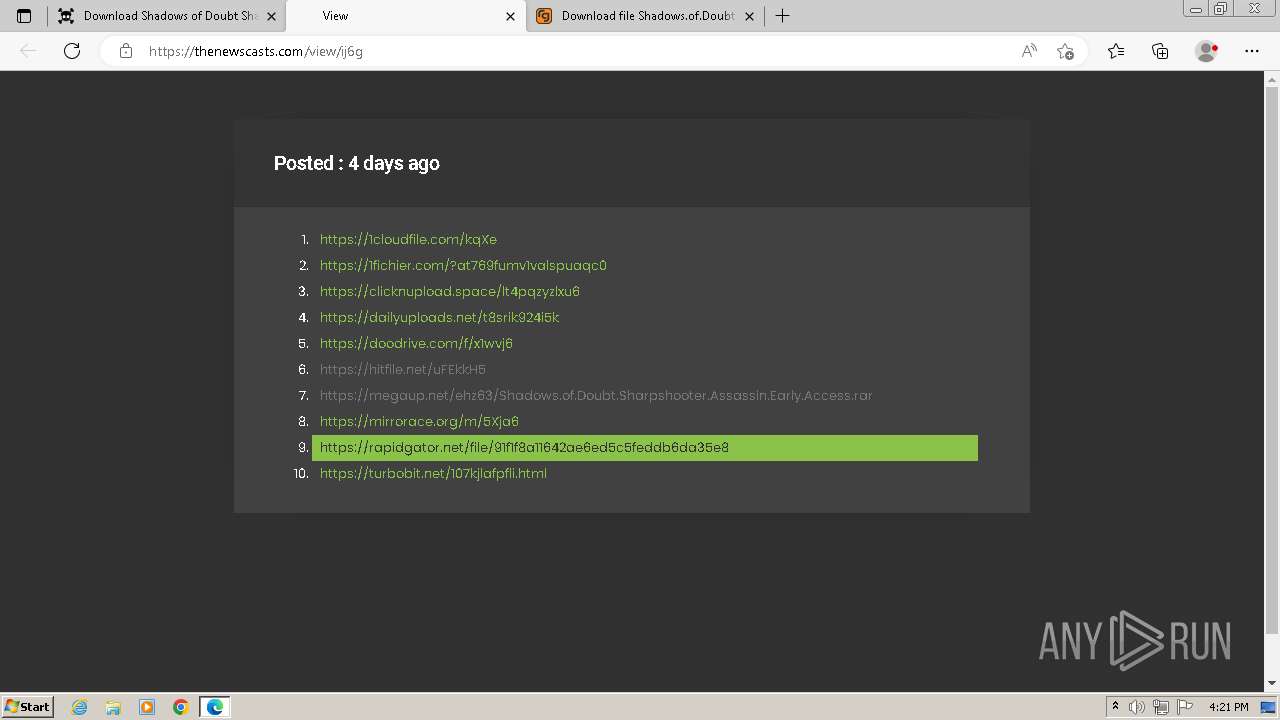Click the show desktop tray icon
The image size is (1280, 720).
coord(1268,707)
